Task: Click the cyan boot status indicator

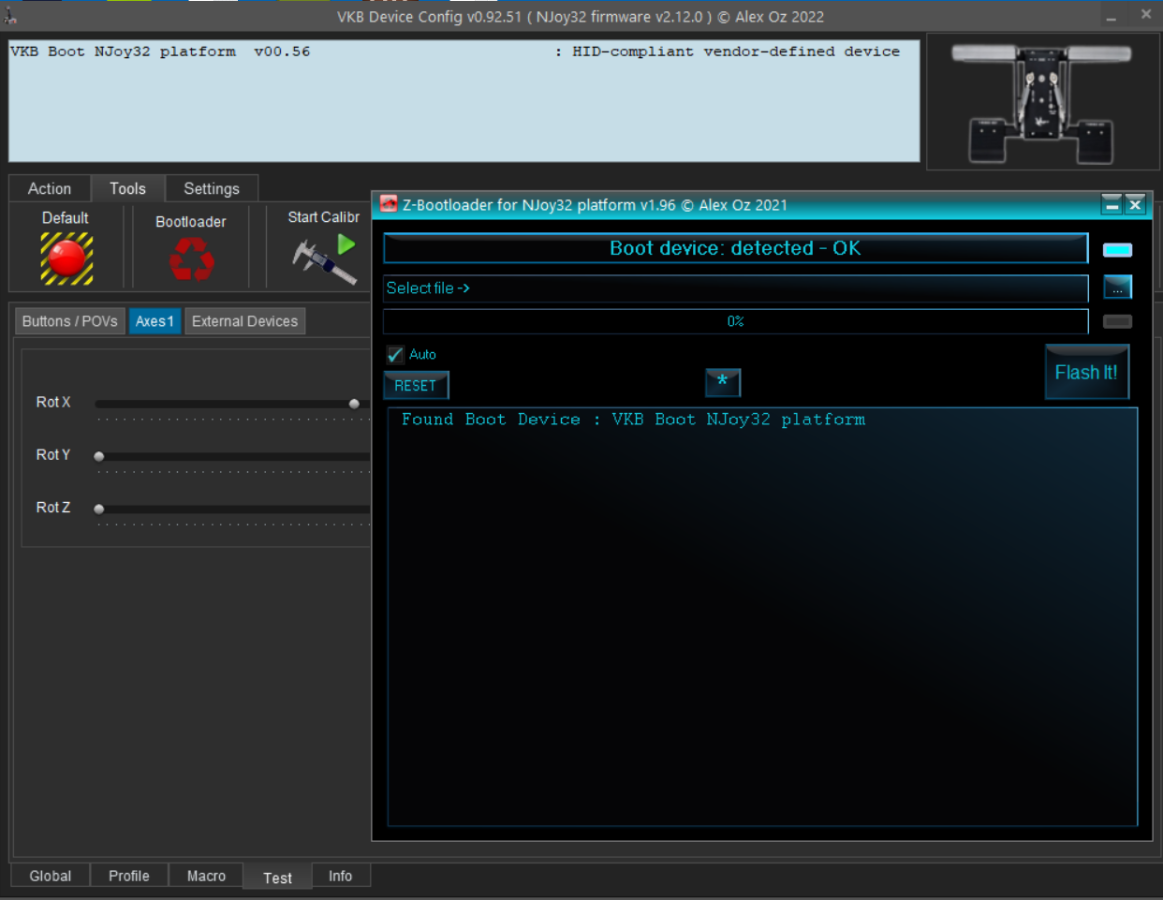Action: click(1117, 250)
